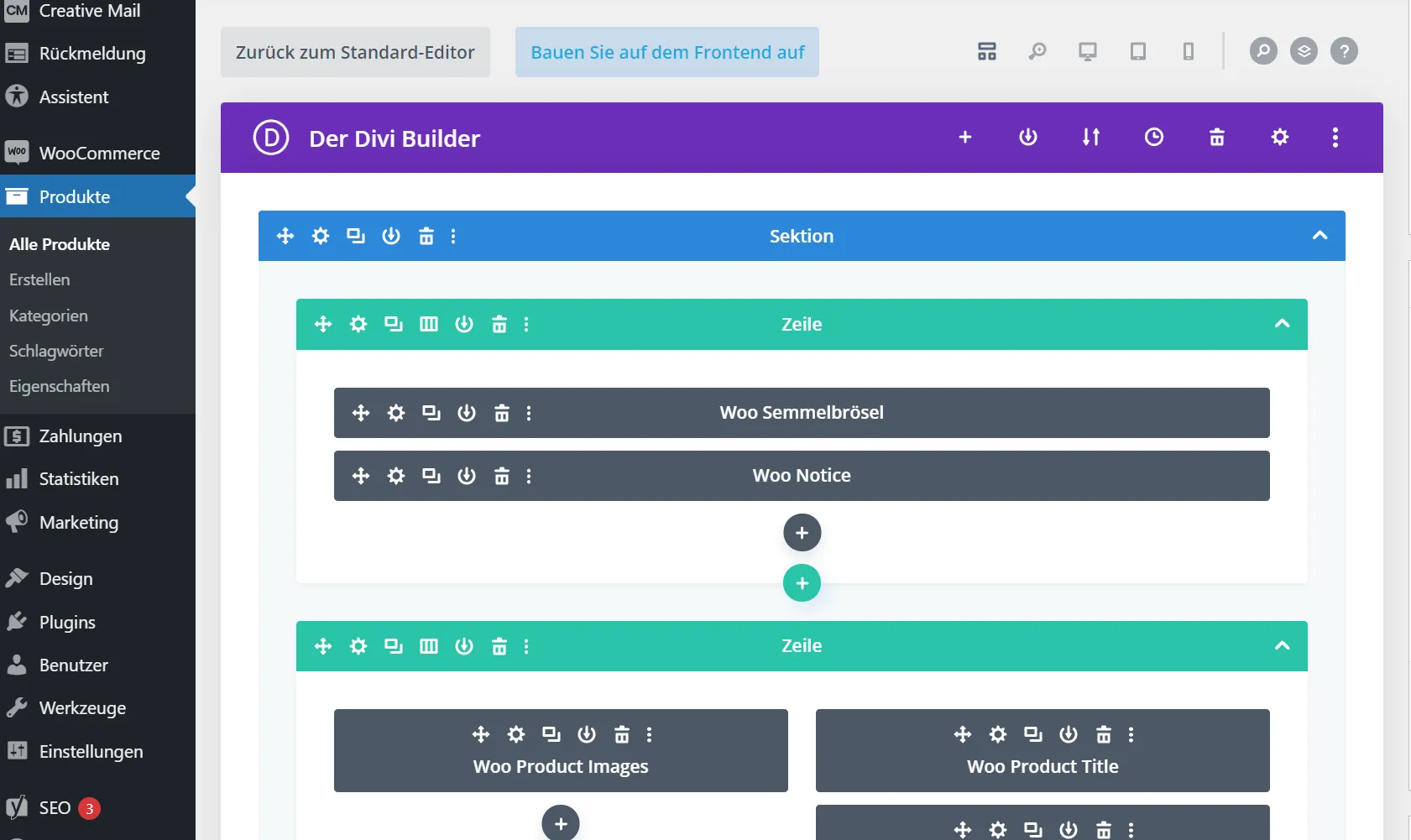Switch to desktop preview icon
The width and height of the screenshot is (1411, 840).
coord(1088,52)
